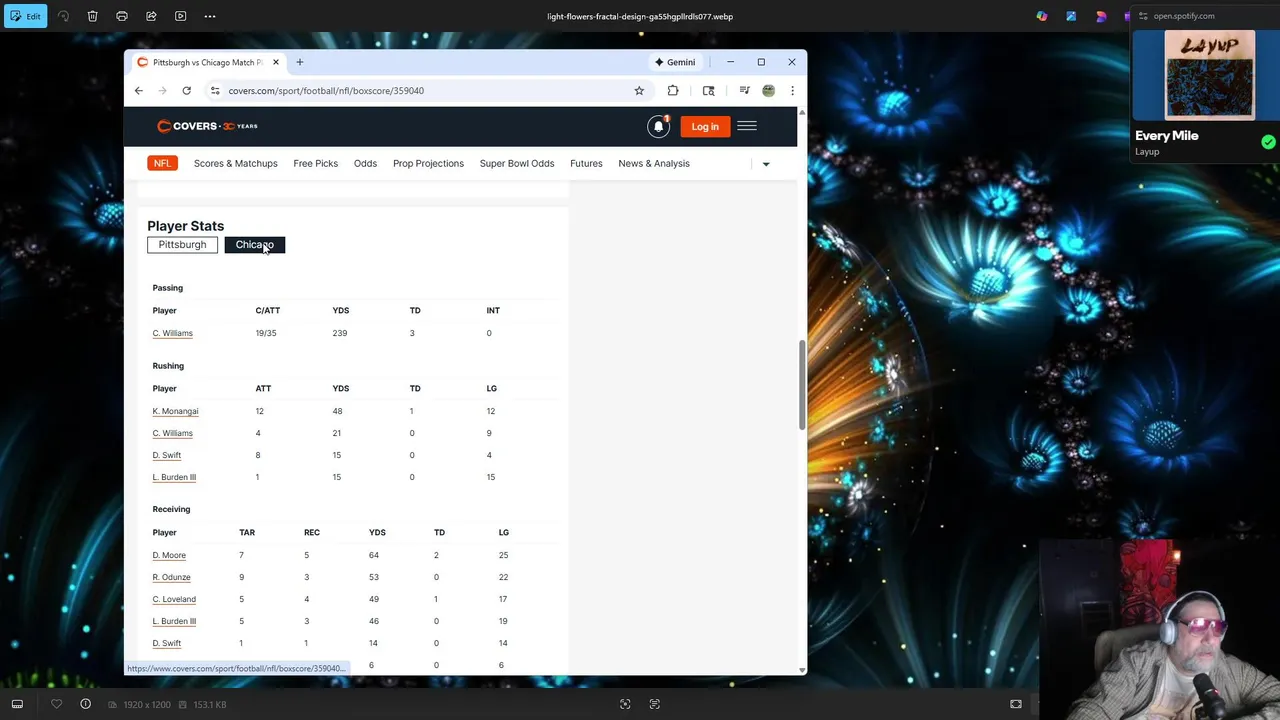Open Super Bowl Odds menu item
The image size is (1280, 720).
tap(517, 163)
